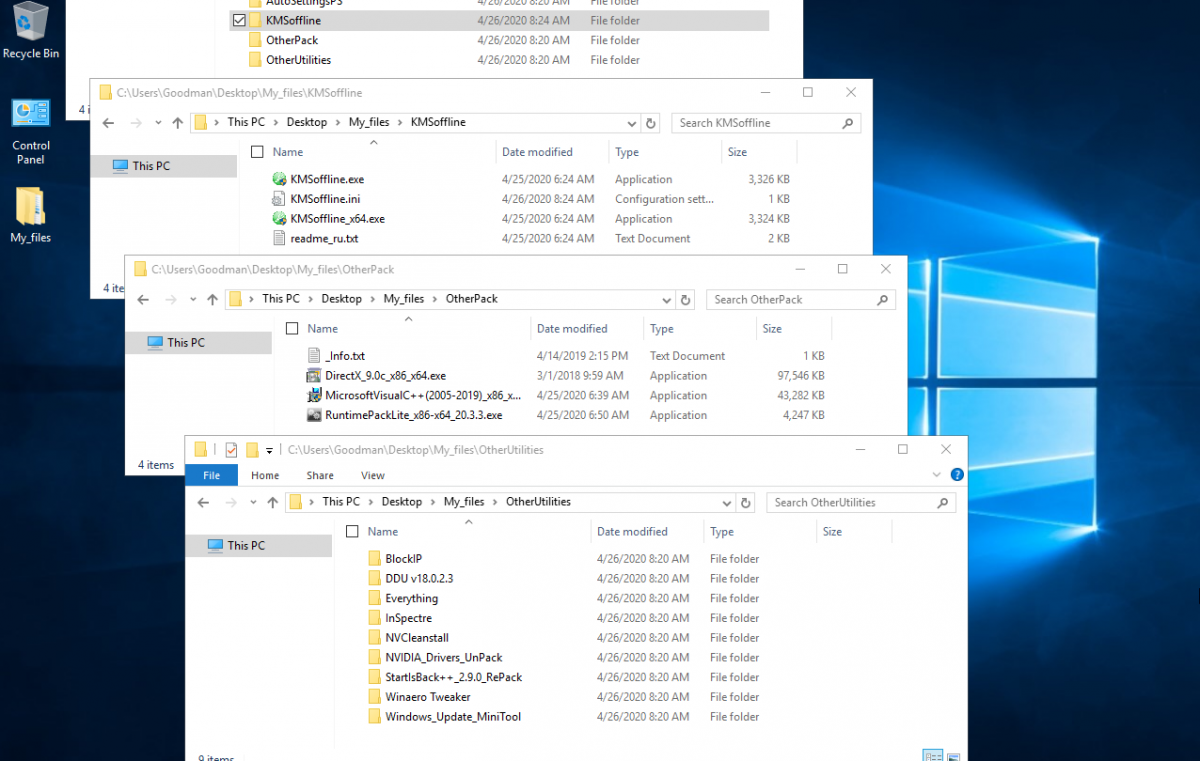Select the Everything folder

(402, 598)
